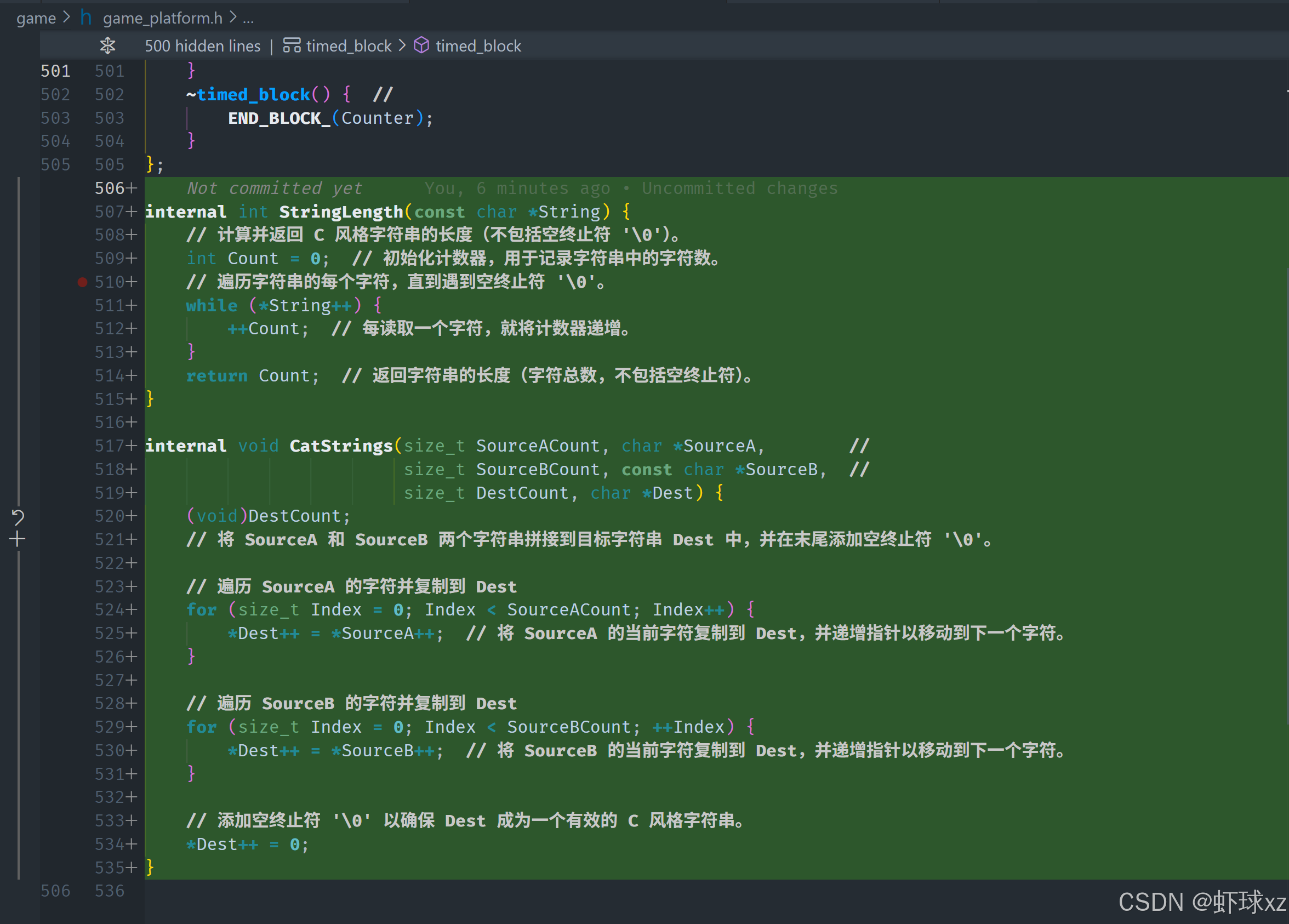Expand the breadcrumb ellipsis after game_platform.h
Viewport: 1289px width, 924px height.
tap(248, 18)
